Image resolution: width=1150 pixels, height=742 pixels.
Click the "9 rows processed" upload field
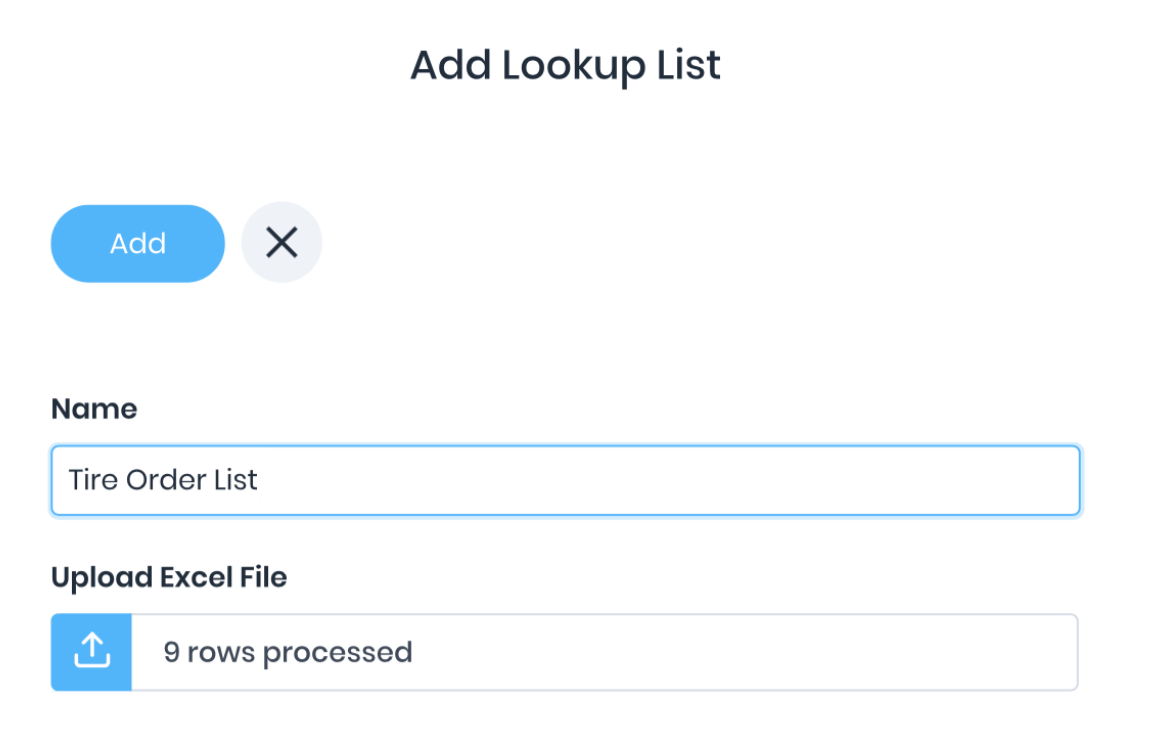point(604,652)
